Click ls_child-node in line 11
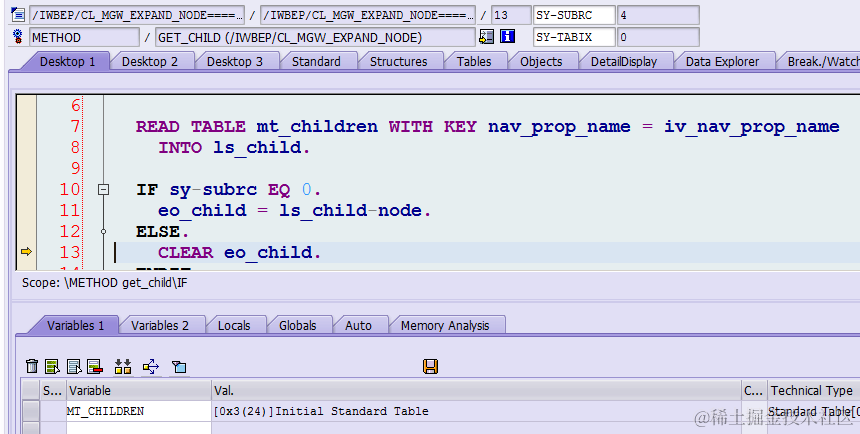Image resolution: width=860 pixels, height=434 pixels. tap(350, 211)
